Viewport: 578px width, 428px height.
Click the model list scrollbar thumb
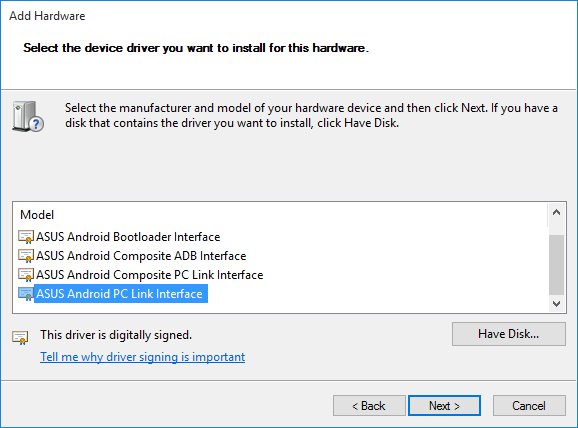[x=557, y=265]
